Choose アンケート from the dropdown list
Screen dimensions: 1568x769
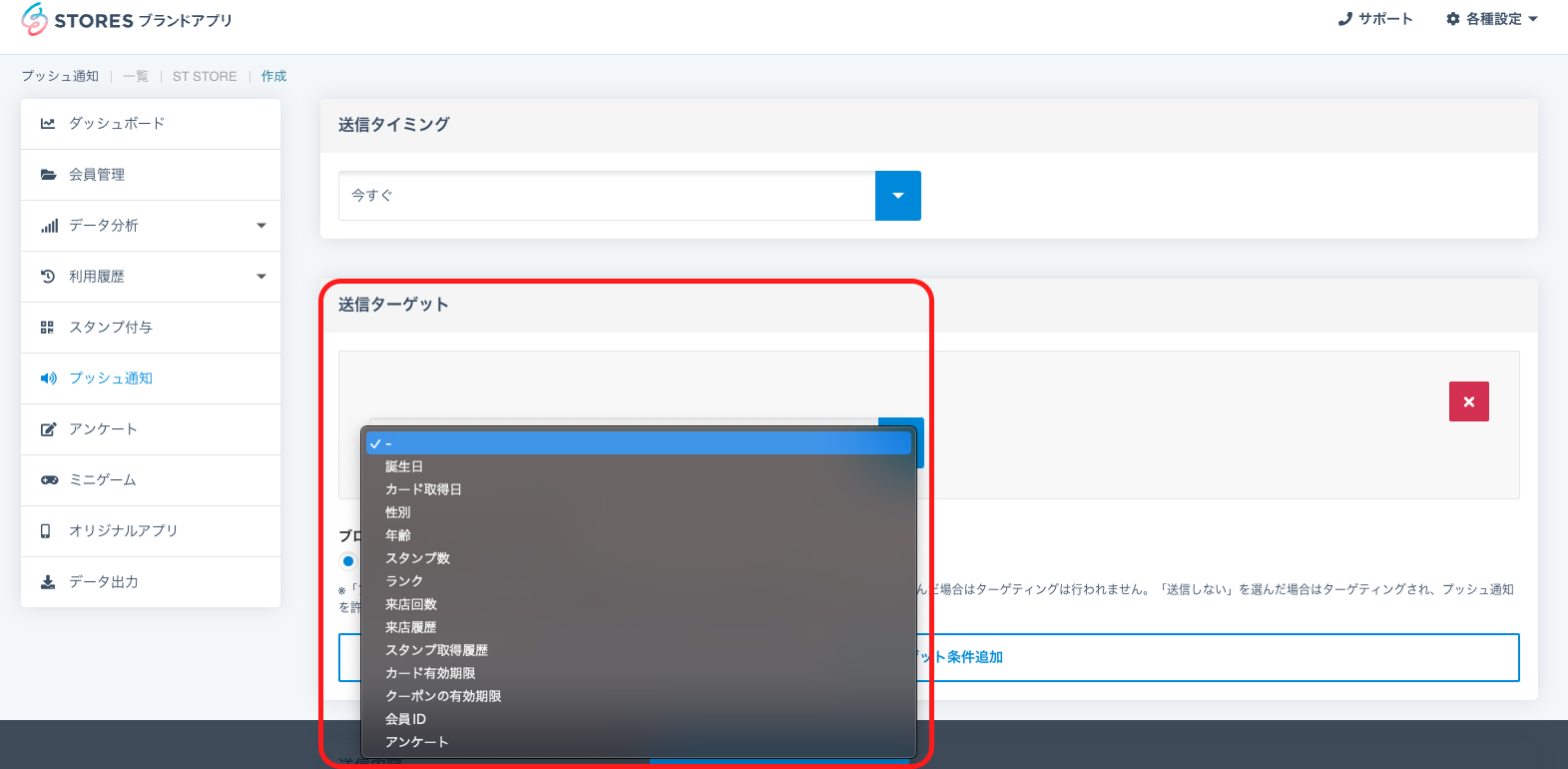[639, 742]
